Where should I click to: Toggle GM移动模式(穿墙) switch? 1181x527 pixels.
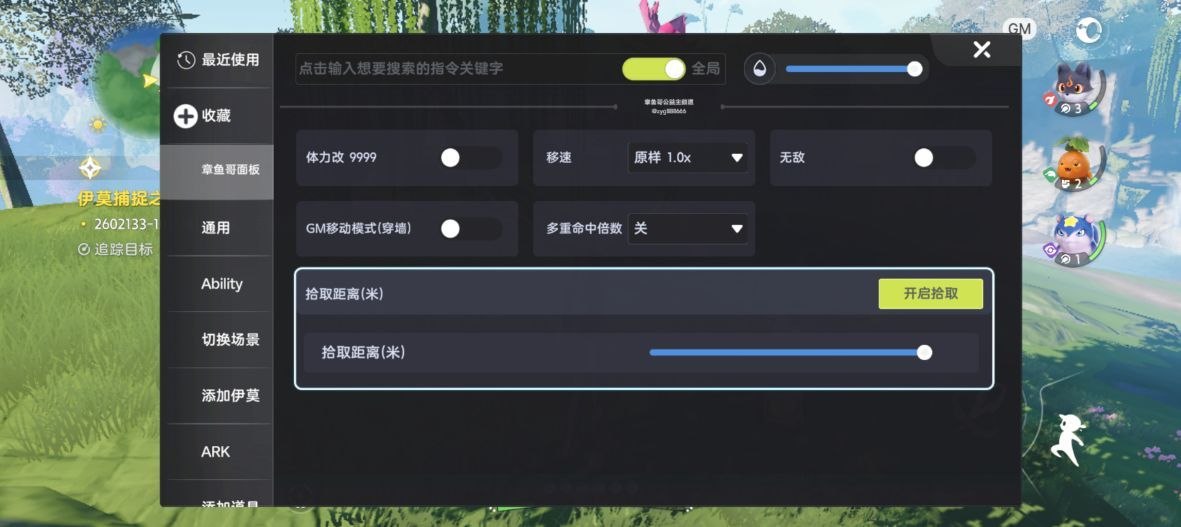(x=471, y=229)
